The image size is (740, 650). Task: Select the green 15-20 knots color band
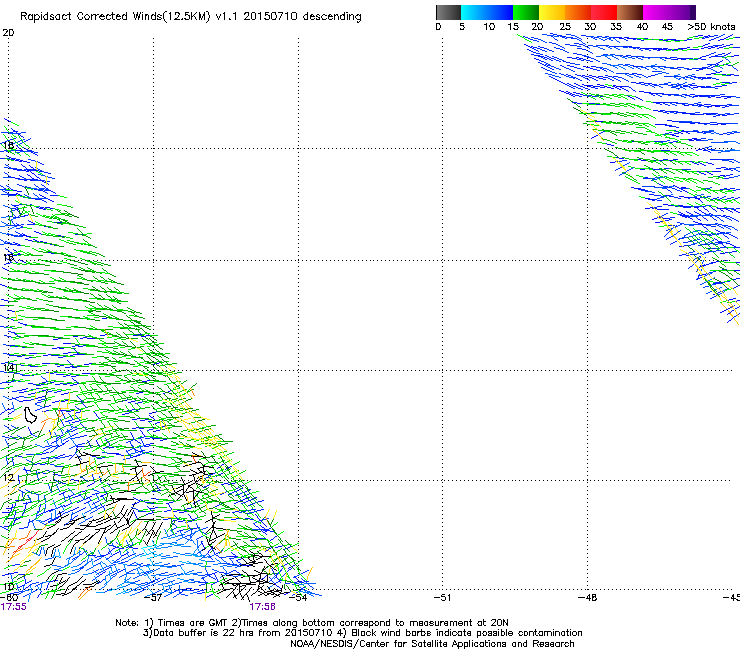[526, 12]
